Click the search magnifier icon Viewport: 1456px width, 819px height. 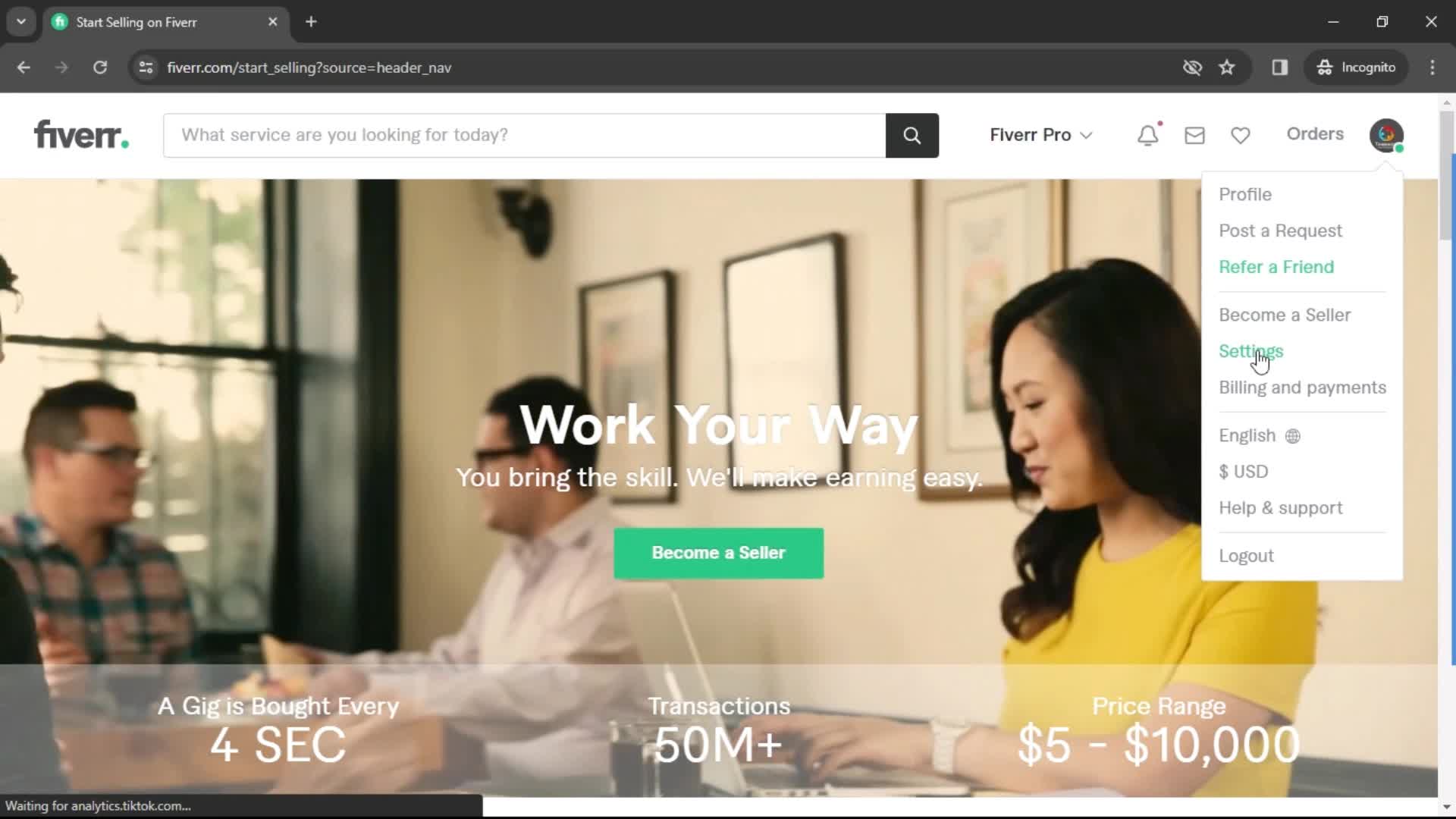click(x=910, y=135)
